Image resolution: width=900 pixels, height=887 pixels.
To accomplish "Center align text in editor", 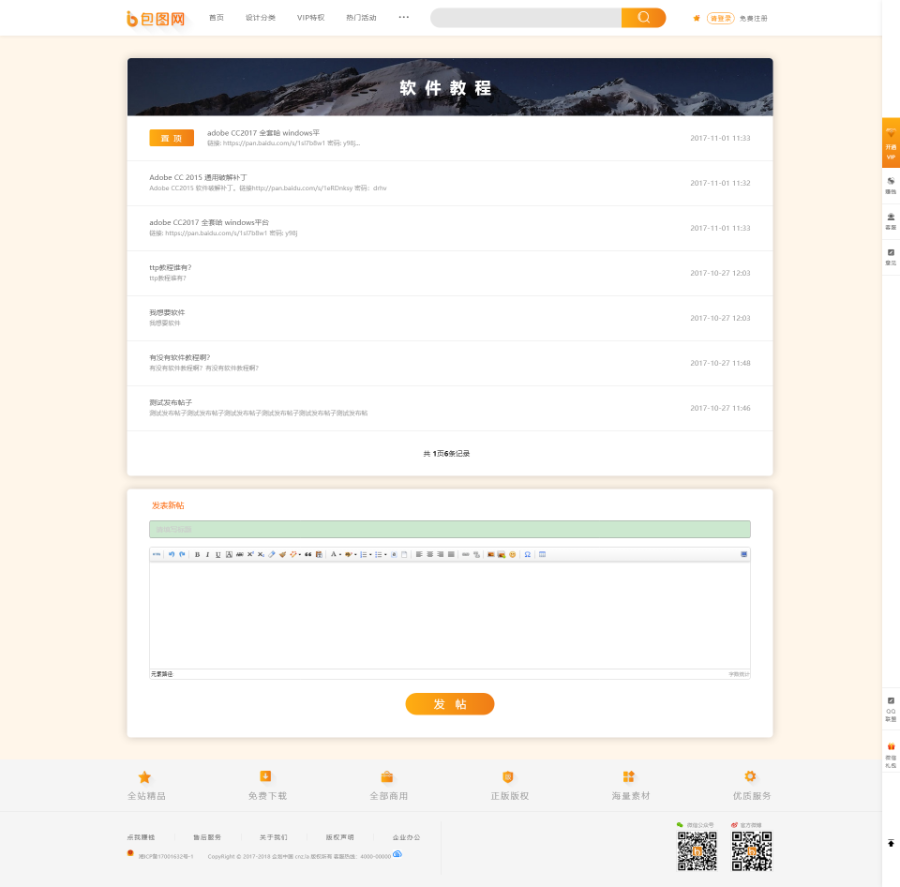I will coord(430,555).
